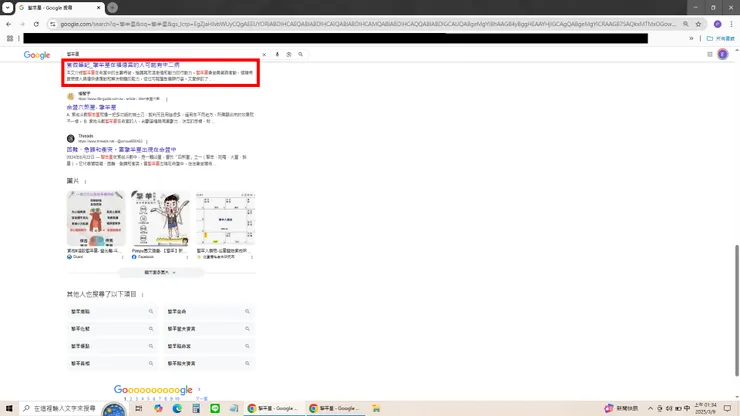Open the taskbar clock and date
740x416 pixels.
706,408
